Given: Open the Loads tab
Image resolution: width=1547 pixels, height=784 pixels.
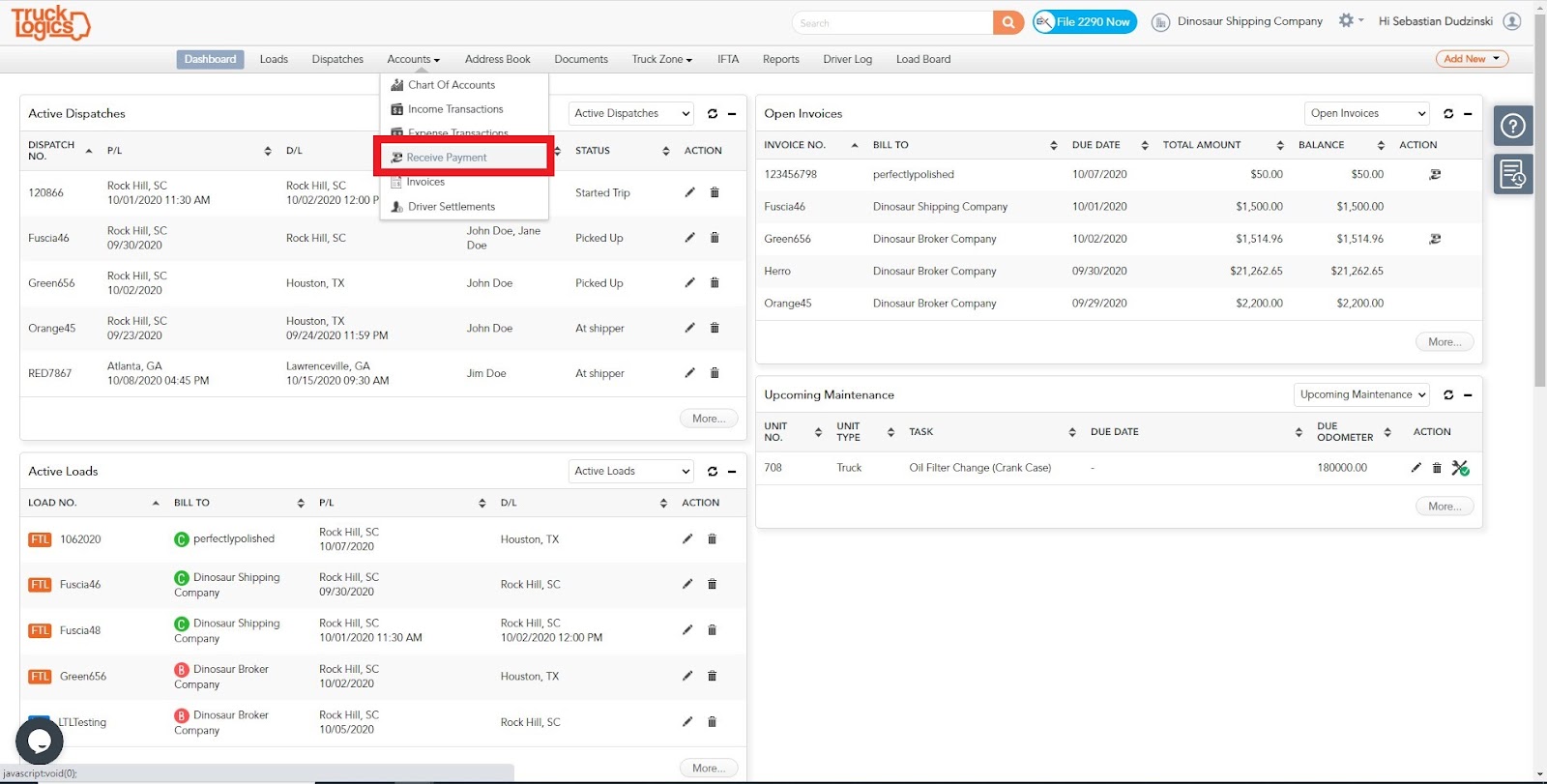Looking at the screenshot, I should click(274, 59).
